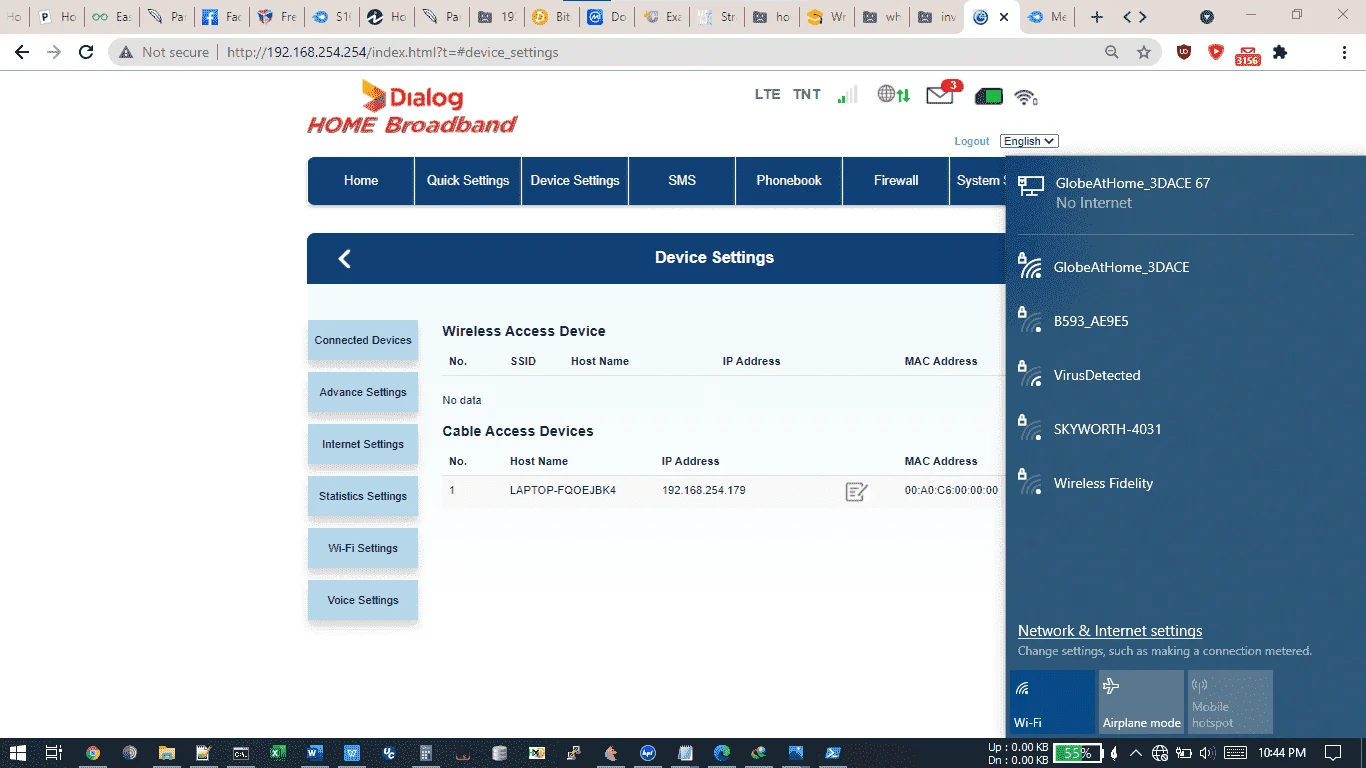Open the English language dropdown
Viewport: 1366px width, 768px height.
1029,141
